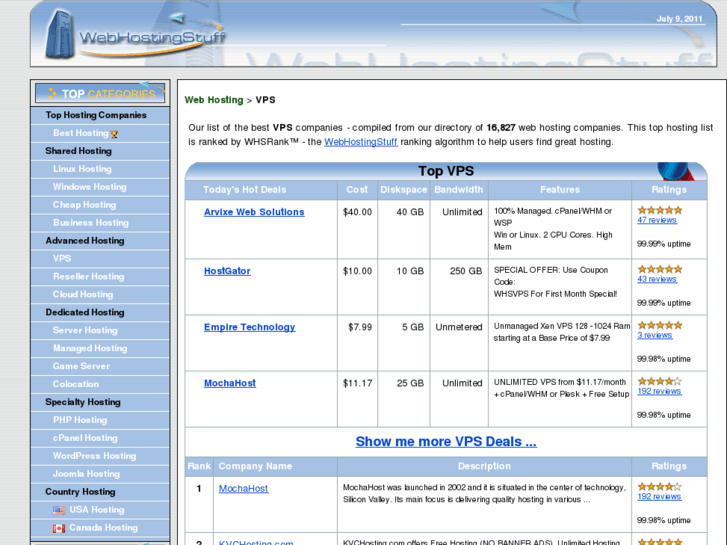Open the Arvixe Web Solutions deal link

254,212
